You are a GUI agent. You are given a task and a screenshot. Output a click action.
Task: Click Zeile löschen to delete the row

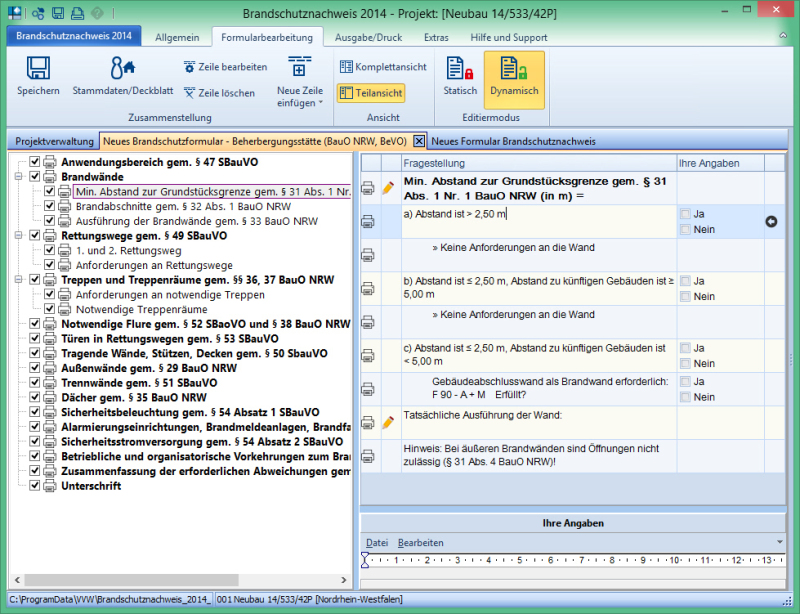[219, 93]
